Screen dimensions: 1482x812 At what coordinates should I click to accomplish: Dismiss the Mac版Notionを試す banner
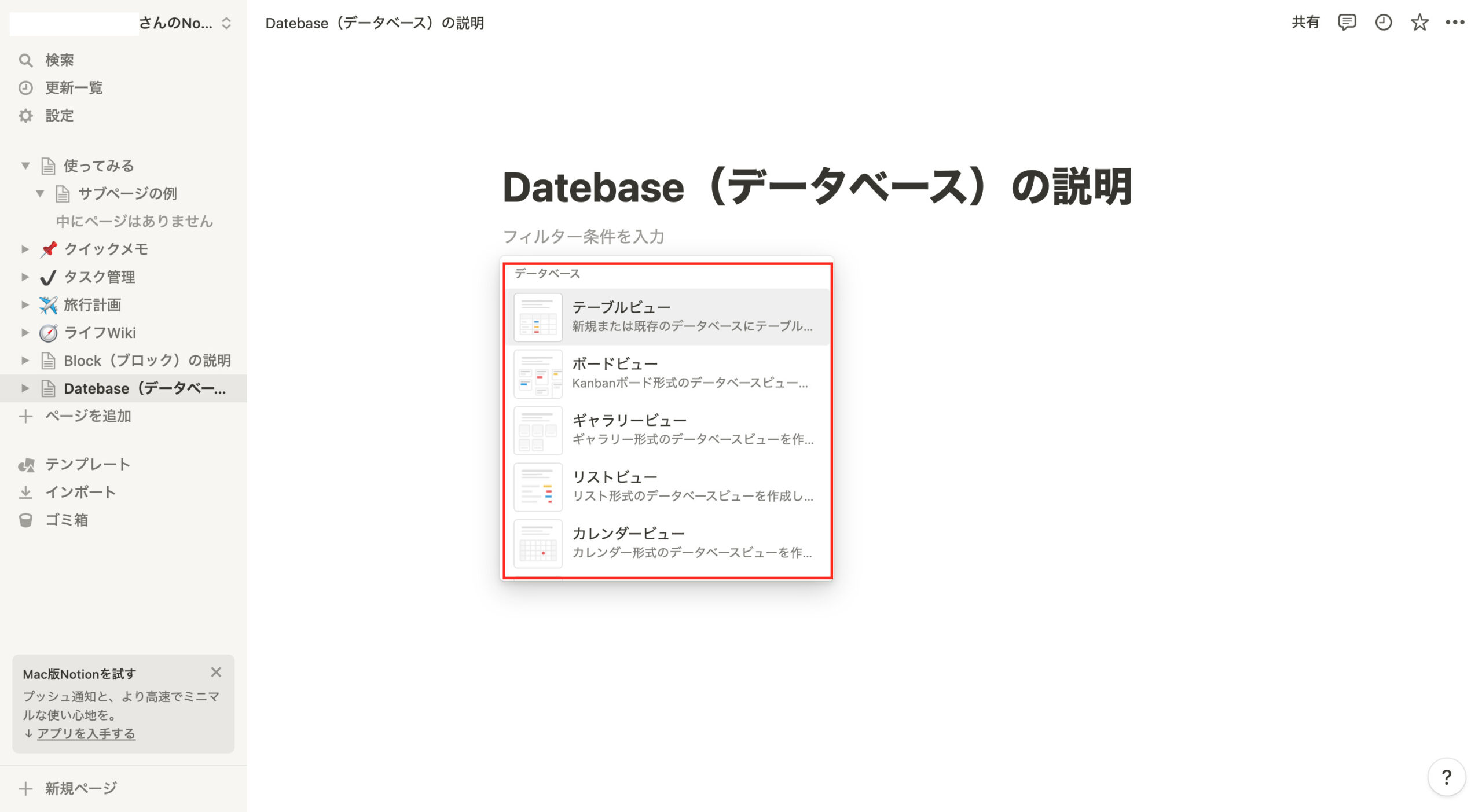point(216,672)
